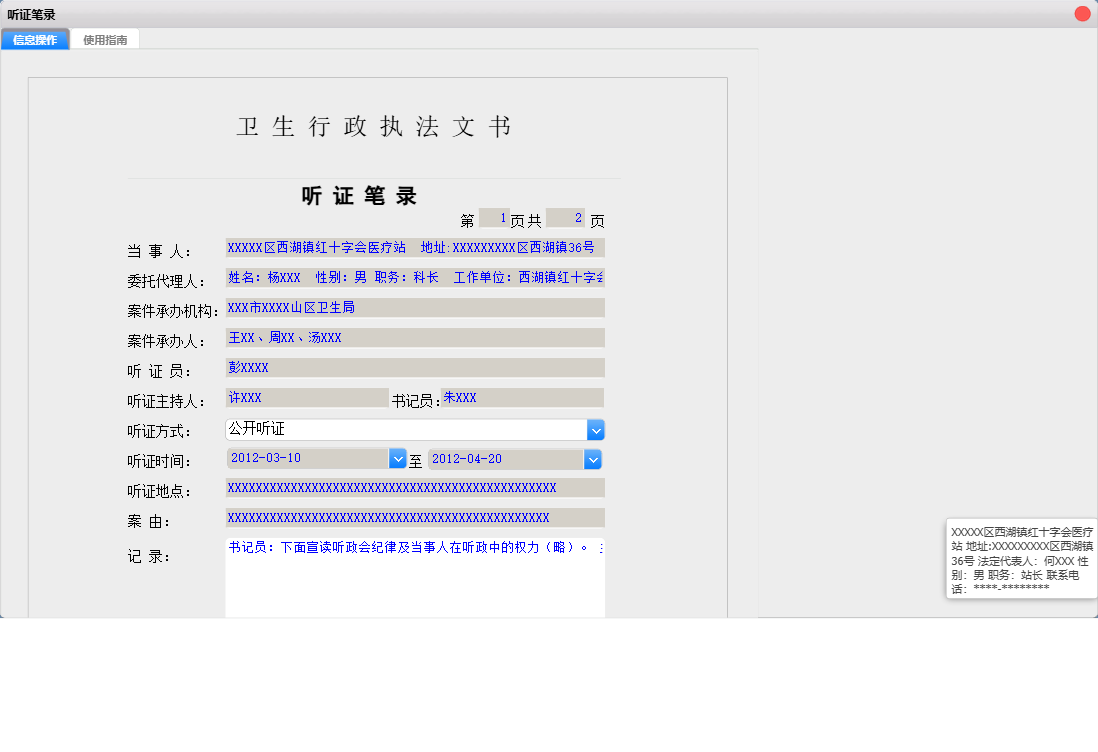The width and height of the screenshot is (1098, 752).
Task: Open the 听证方式 dropdown arrow
Action: pyautogui.click(x=596, y=429)
